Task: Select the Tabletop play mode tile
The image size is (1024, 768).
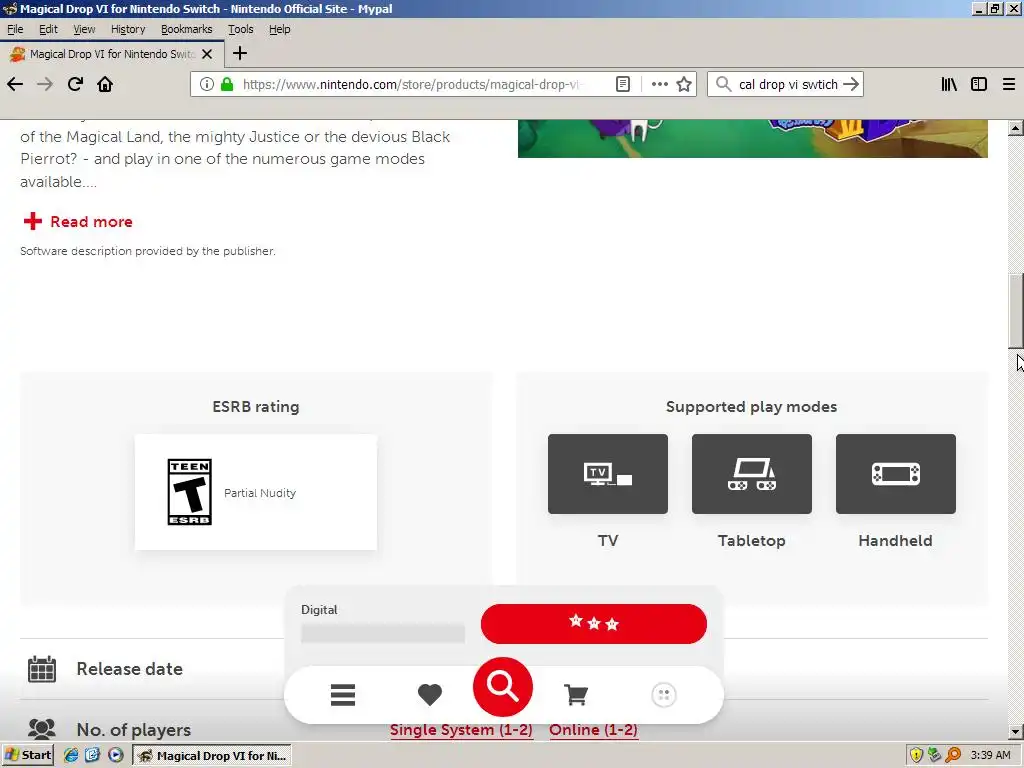Action: pyautogui.click(x=752, y=474)
